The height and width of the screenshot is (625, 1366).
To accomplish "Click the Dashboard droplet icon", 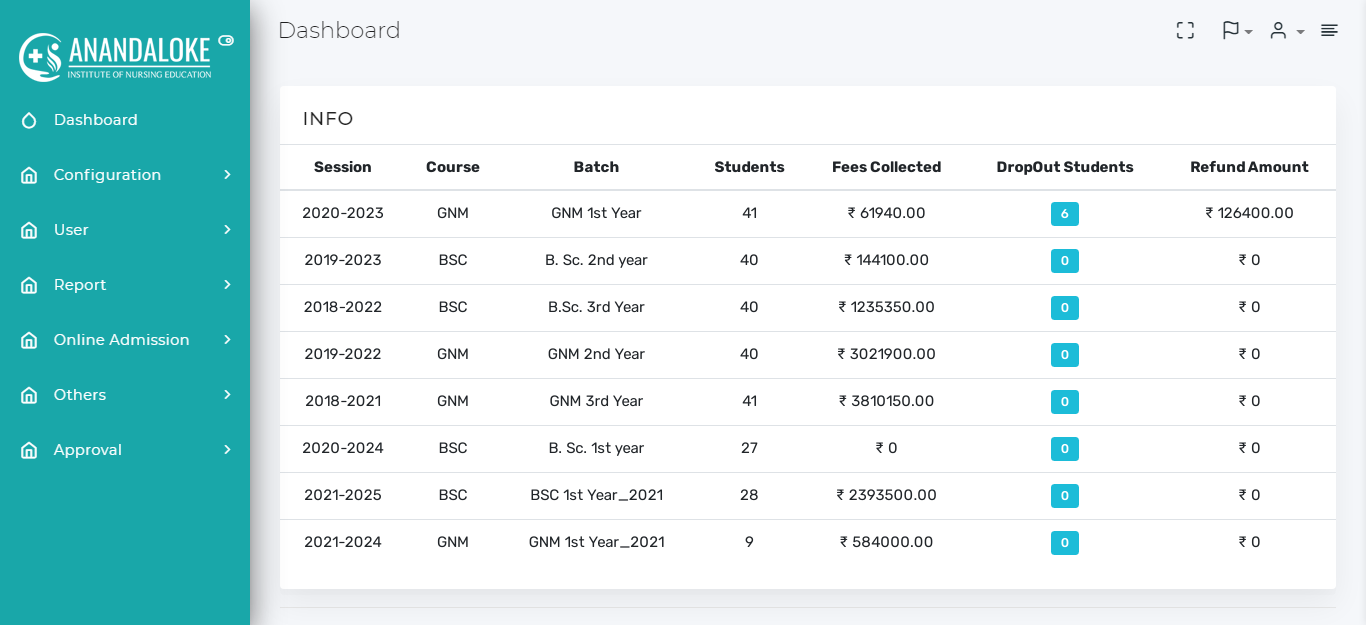I will [x=29, y=120].
